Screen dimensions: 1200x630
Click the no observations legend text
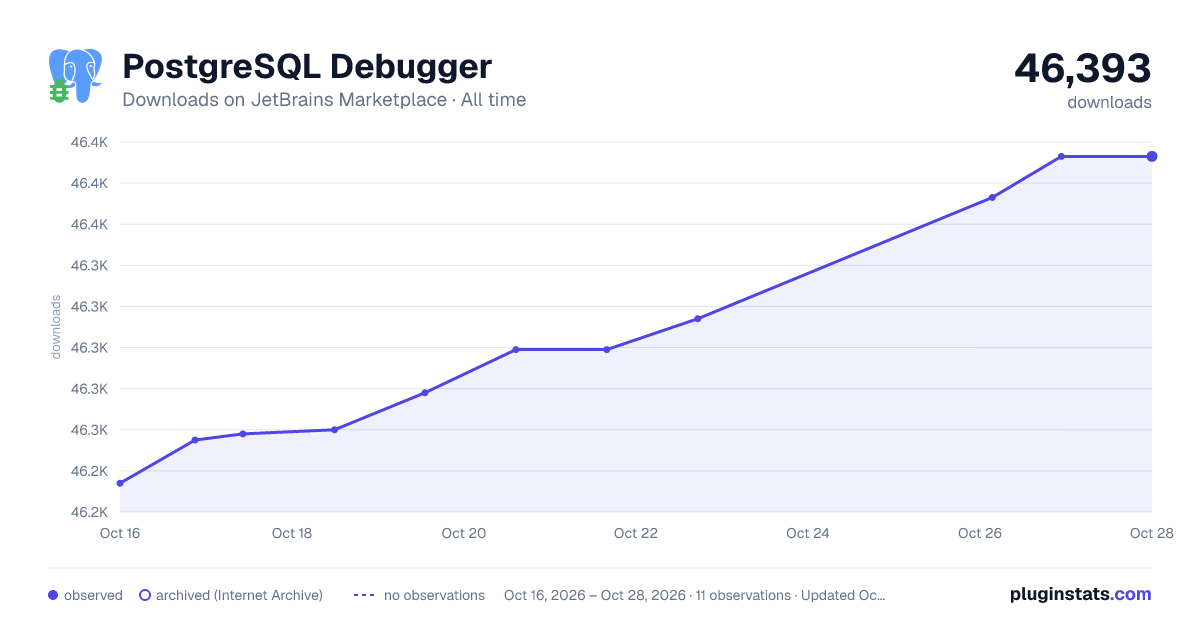434,595
